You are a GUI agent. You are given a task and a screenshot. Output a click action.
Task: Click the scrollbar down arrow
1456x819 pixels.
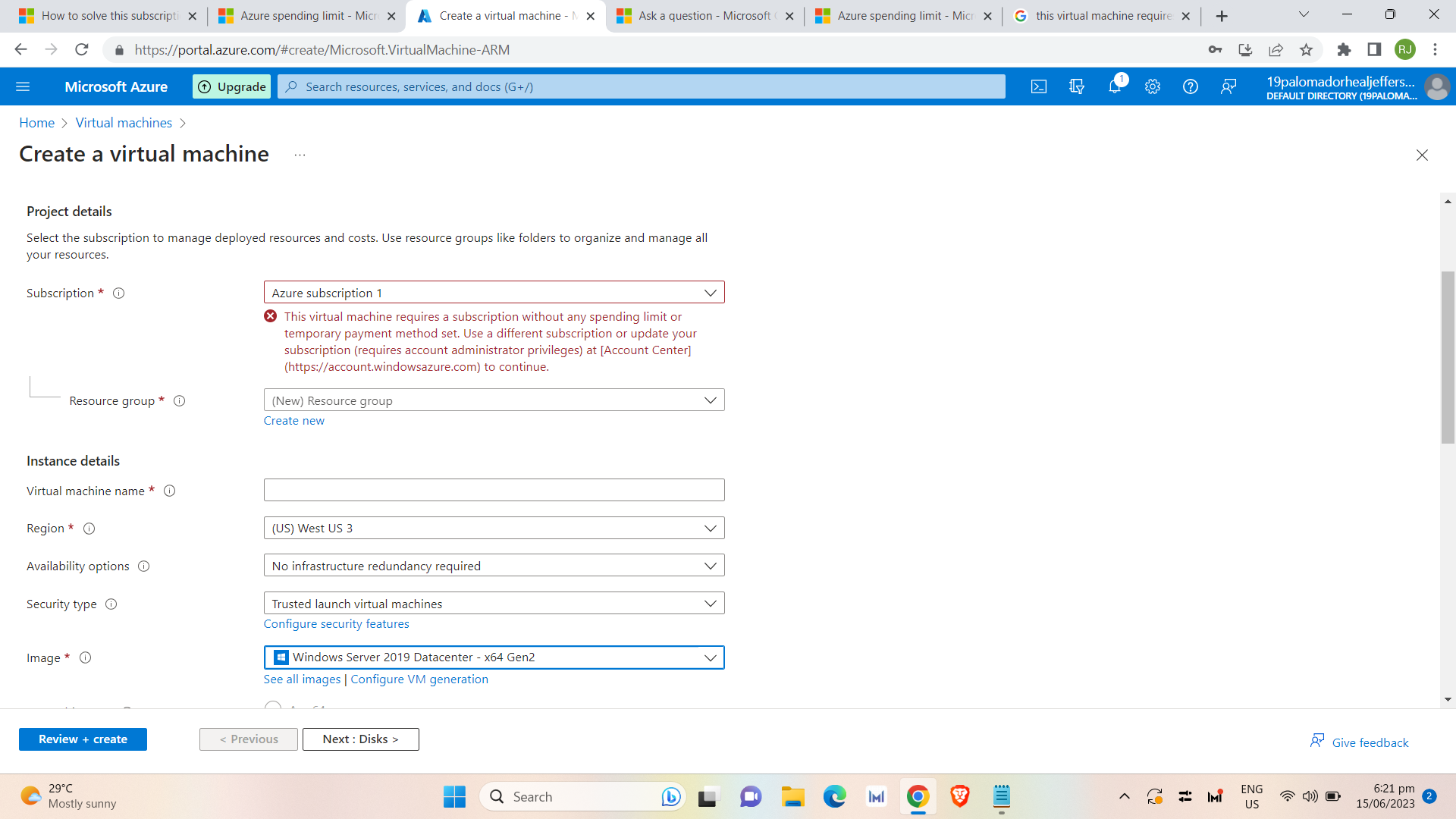click(x=1448, y=699)
